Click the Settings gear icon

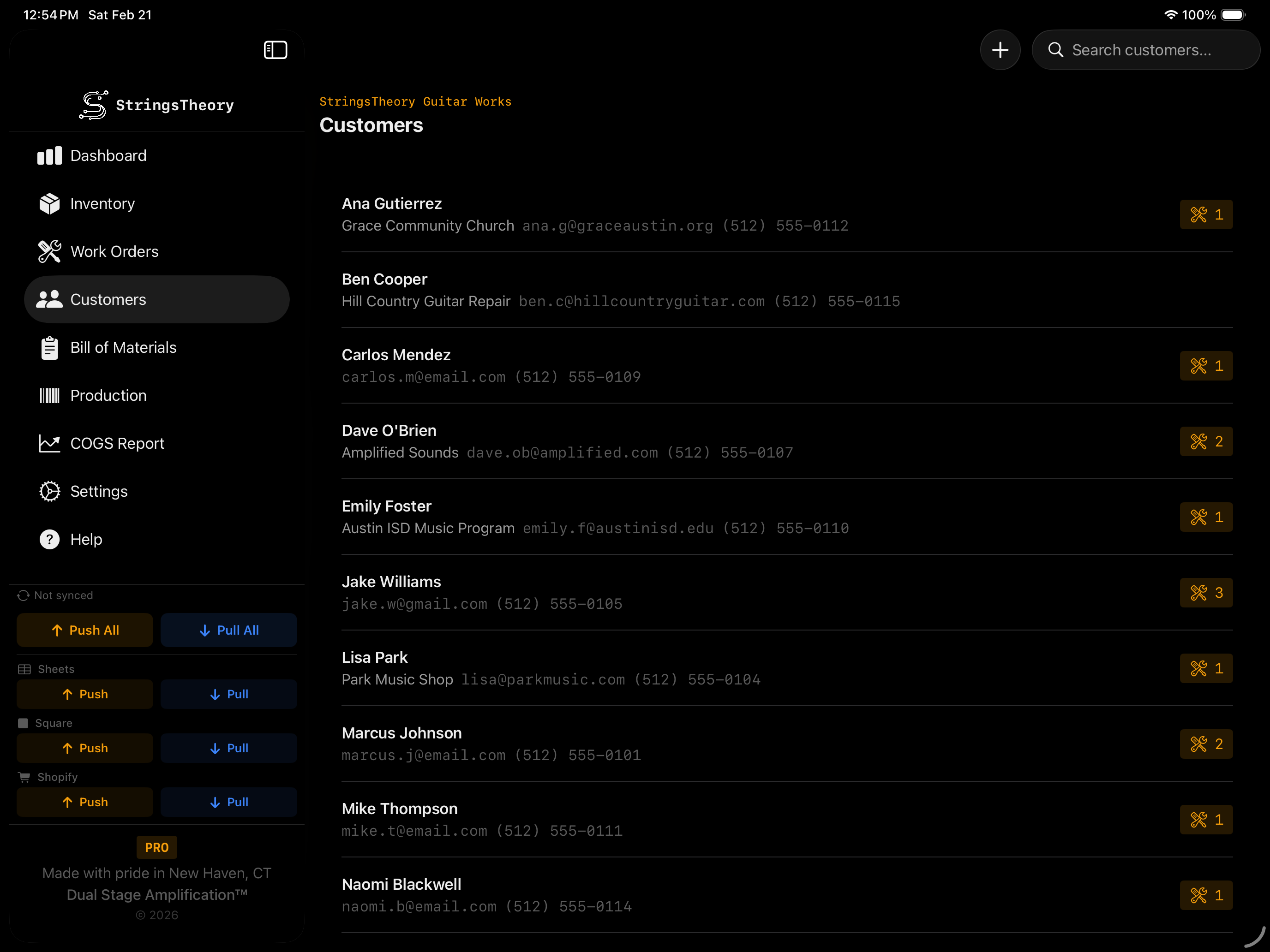click(49, 491)
